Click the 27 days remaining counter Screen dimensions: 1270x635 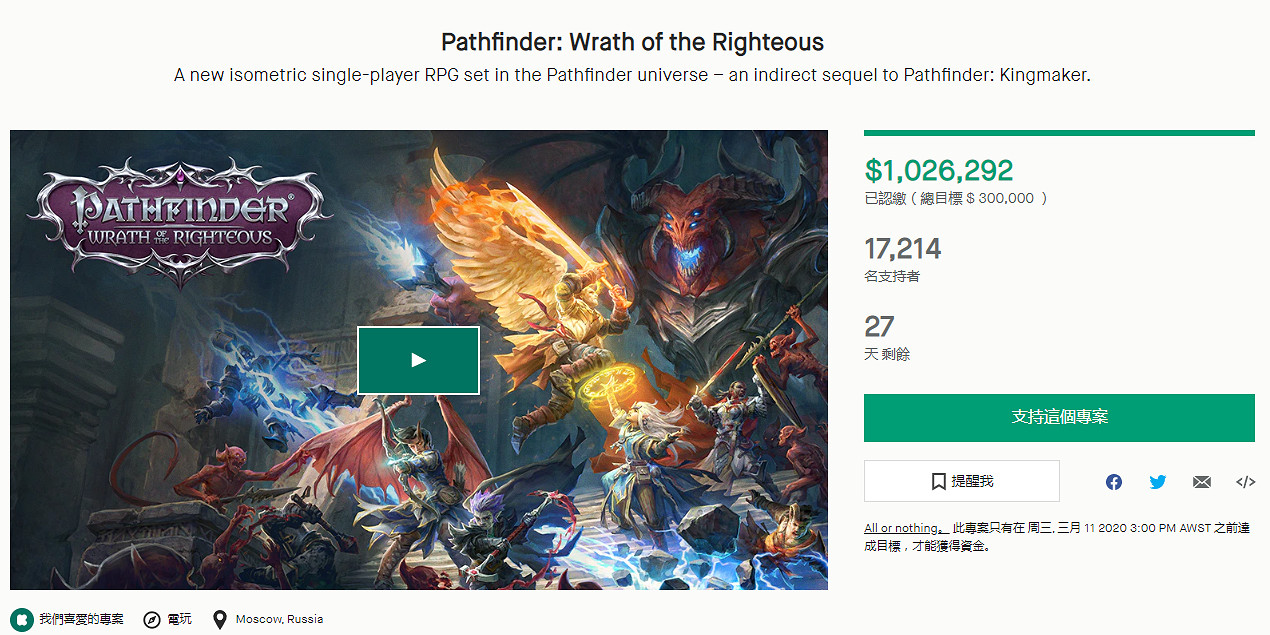879,326
